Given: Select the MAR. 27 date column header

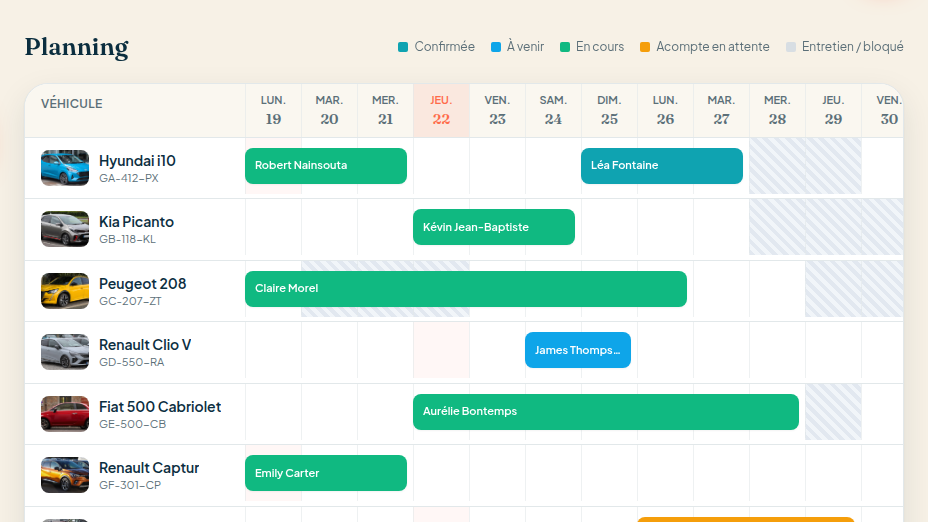Looking at the screenshot, I should 721,110.
